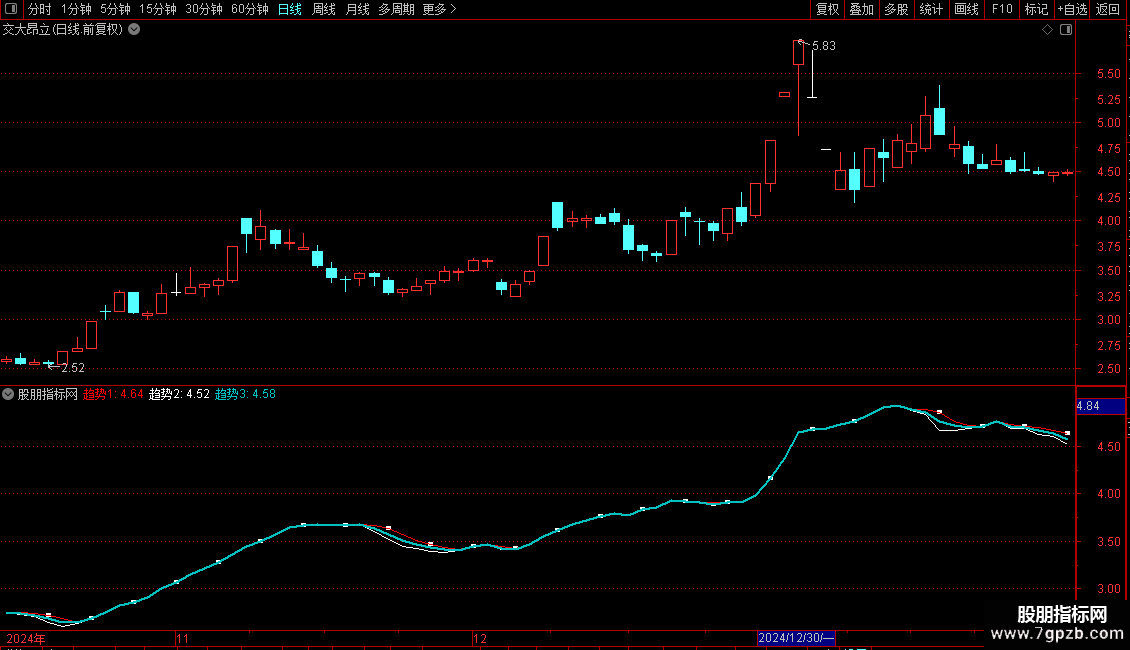Select the 30分钟 period
This screenshot has height=650, width=1130.
coord(204,9)
